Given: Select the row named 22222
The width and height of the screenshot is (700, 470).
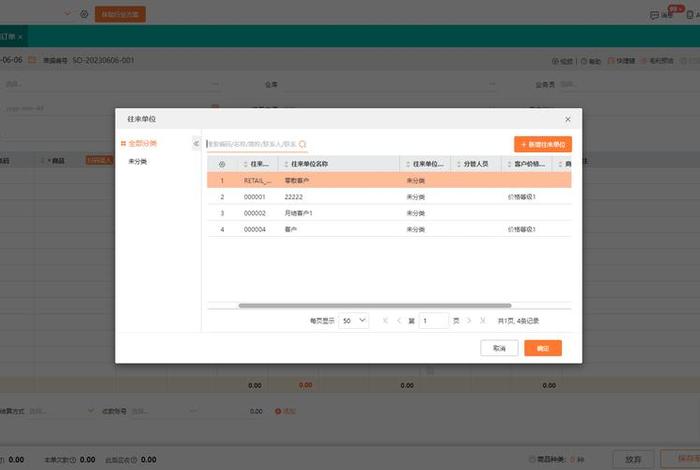Looking at the screenshot, I should pyautogui.click(x=389, y=197).
